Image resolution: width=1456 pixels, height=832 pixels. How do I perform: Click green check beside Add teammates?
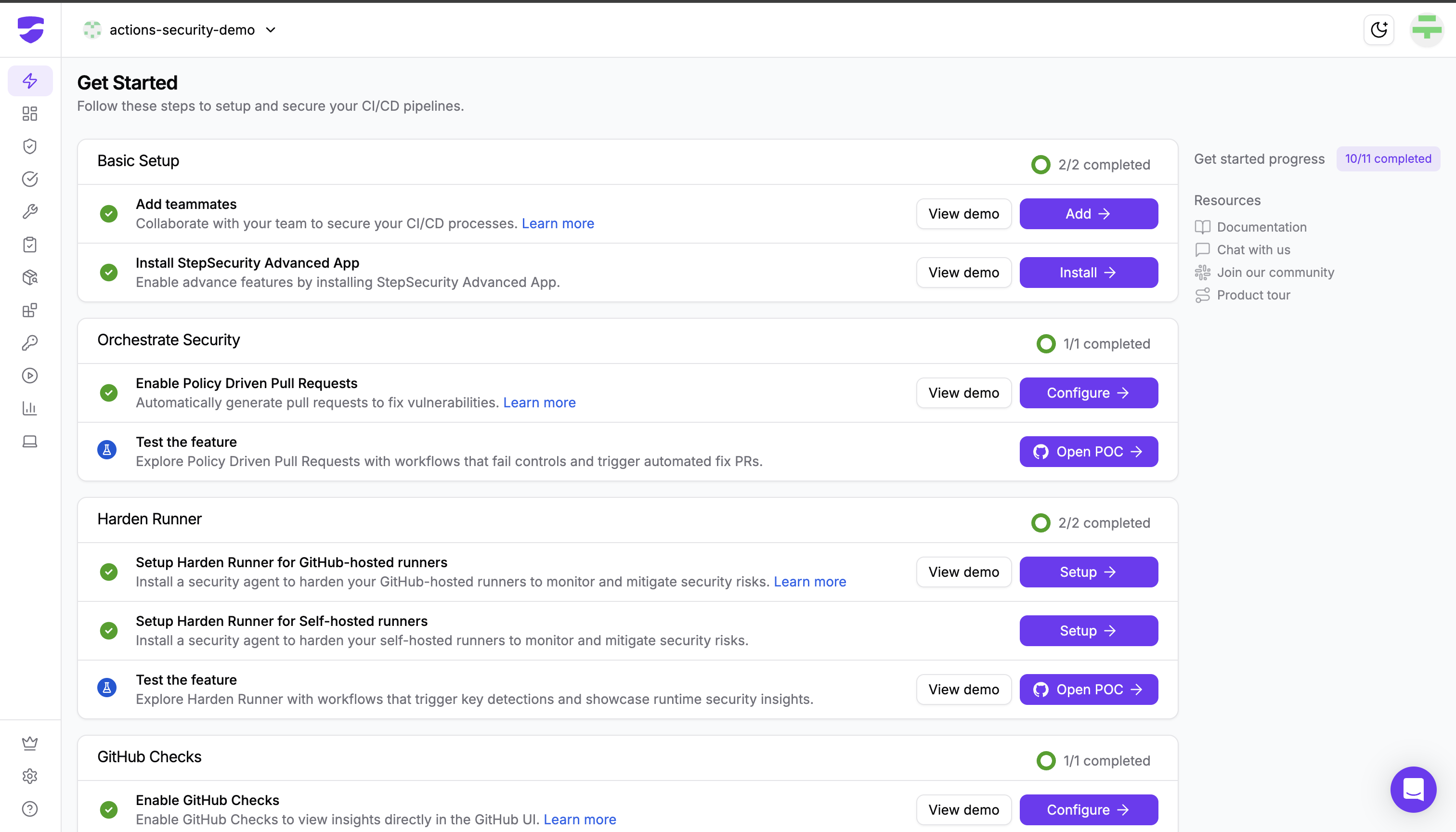click(x=108, y=214)
